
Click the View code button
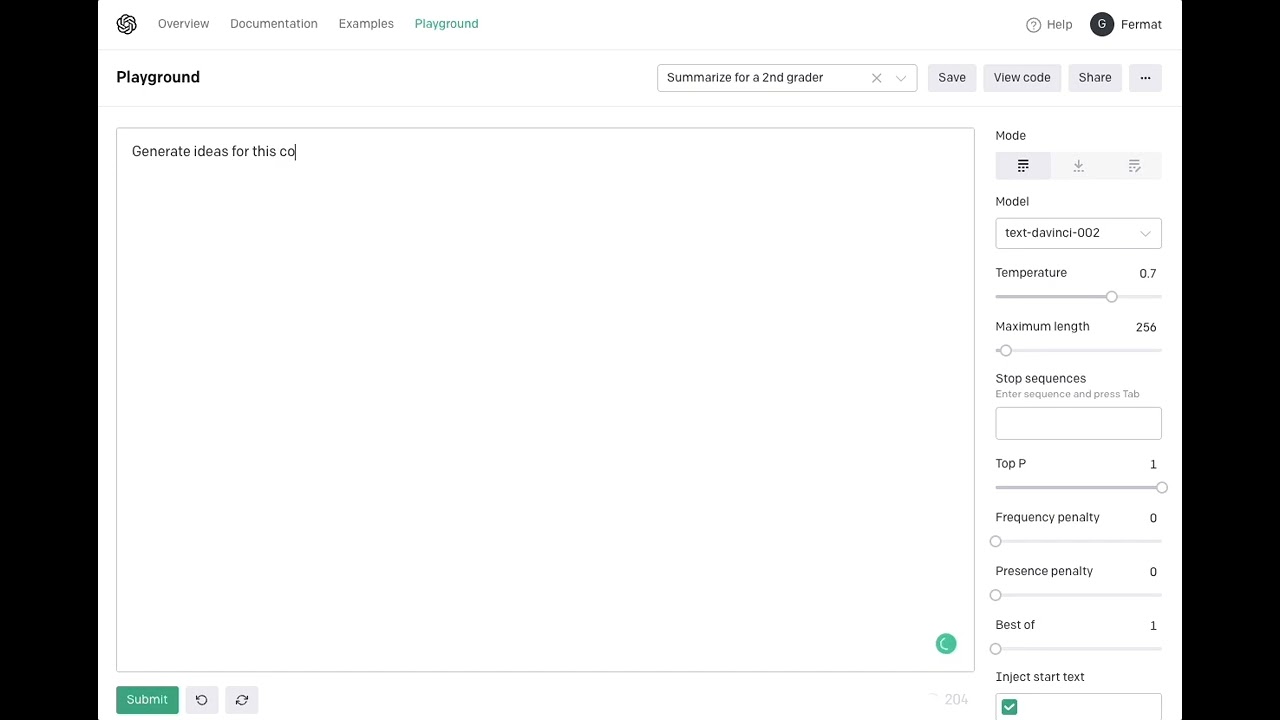(1022, 78)
